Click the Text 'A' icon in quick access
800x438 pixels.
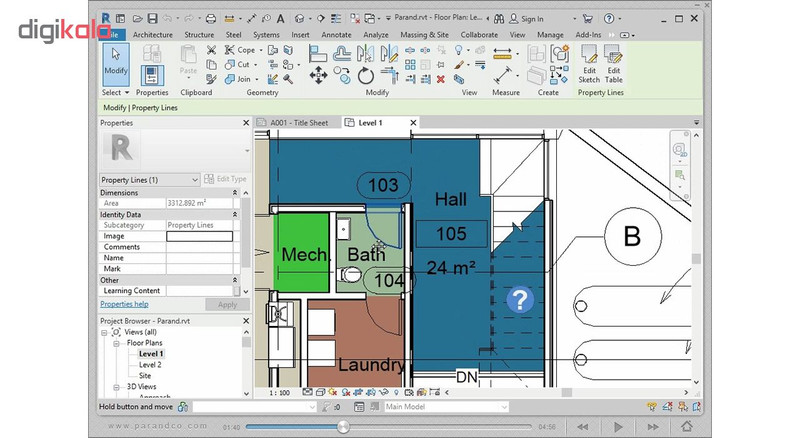point(280,19)
